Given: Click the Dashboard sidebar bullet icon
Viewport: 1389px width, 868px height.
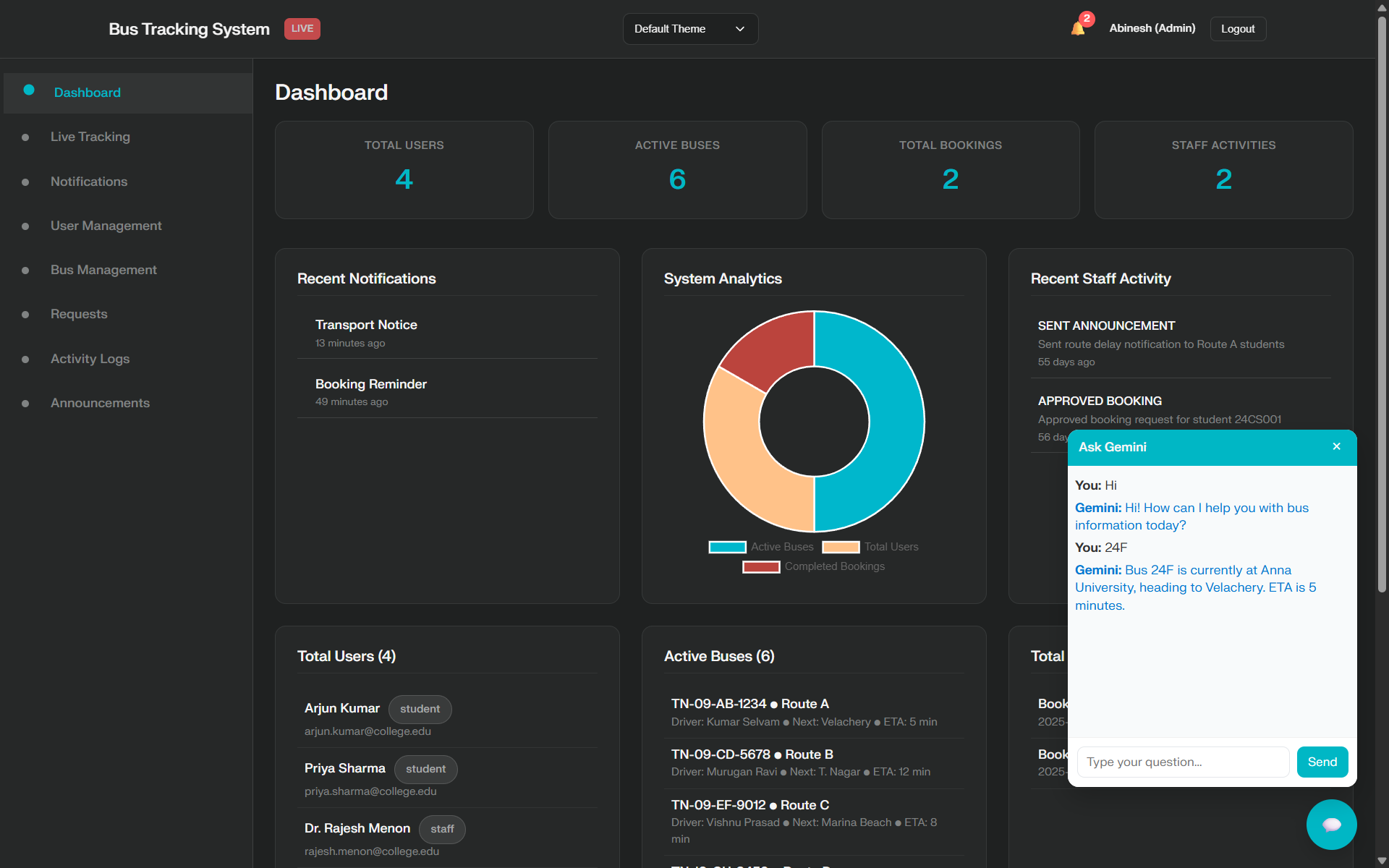Looking at the screenshot, I should tap(29, 90).
